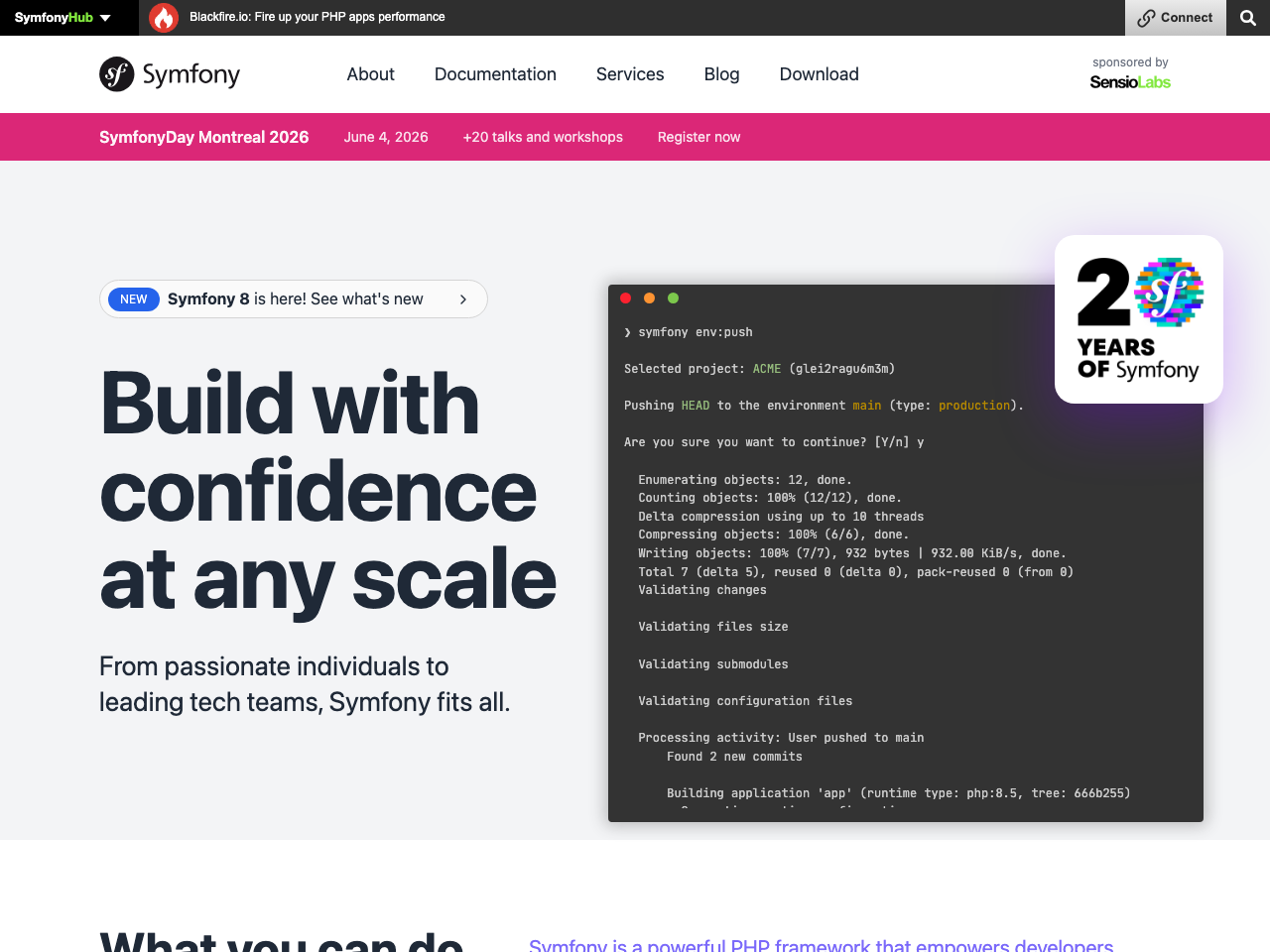
Task: Click the green traffic light in the terminal
Action: tap(673, 297)
